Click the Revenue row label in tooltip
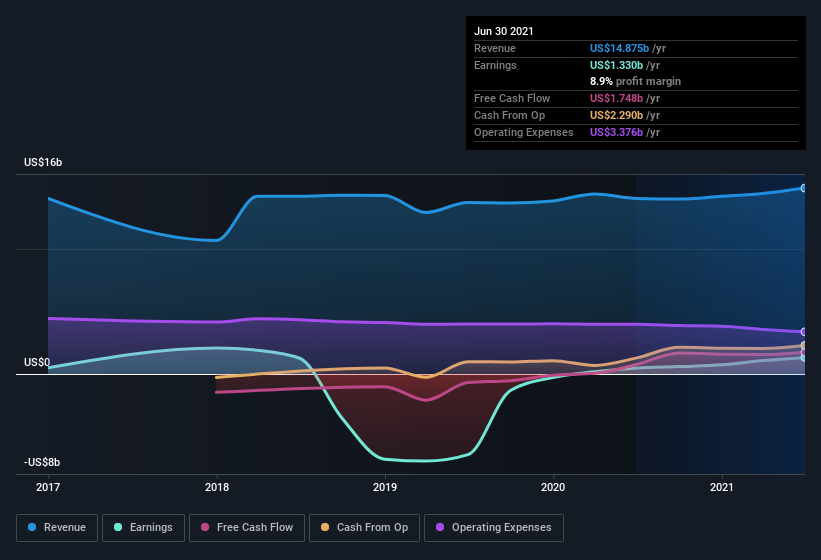Viewport: 821px width, 560px height. tap(495, 48)
